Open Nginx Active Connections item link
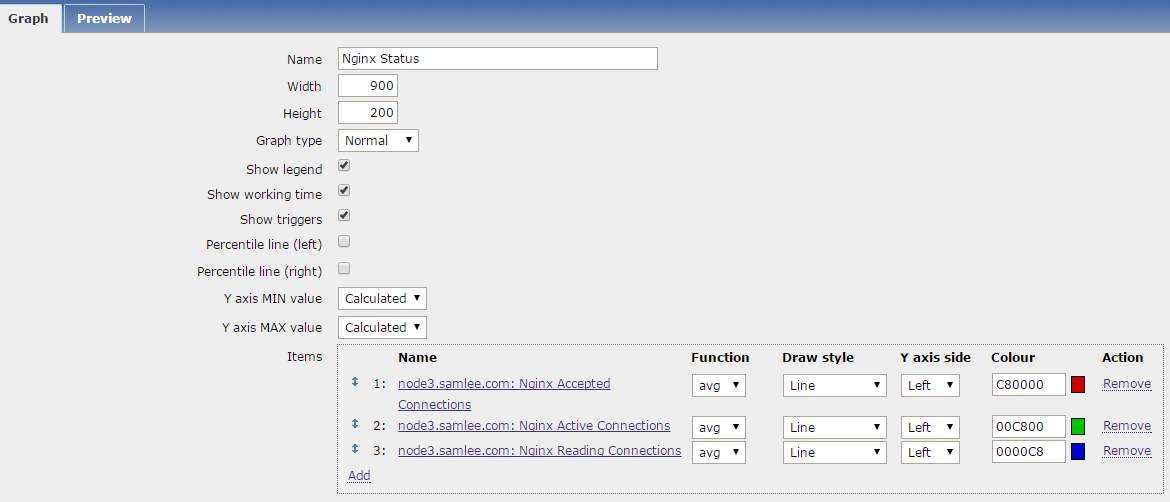Image resolution: width=1170 pixels, height=502 pixels. (x=534, y=425)
